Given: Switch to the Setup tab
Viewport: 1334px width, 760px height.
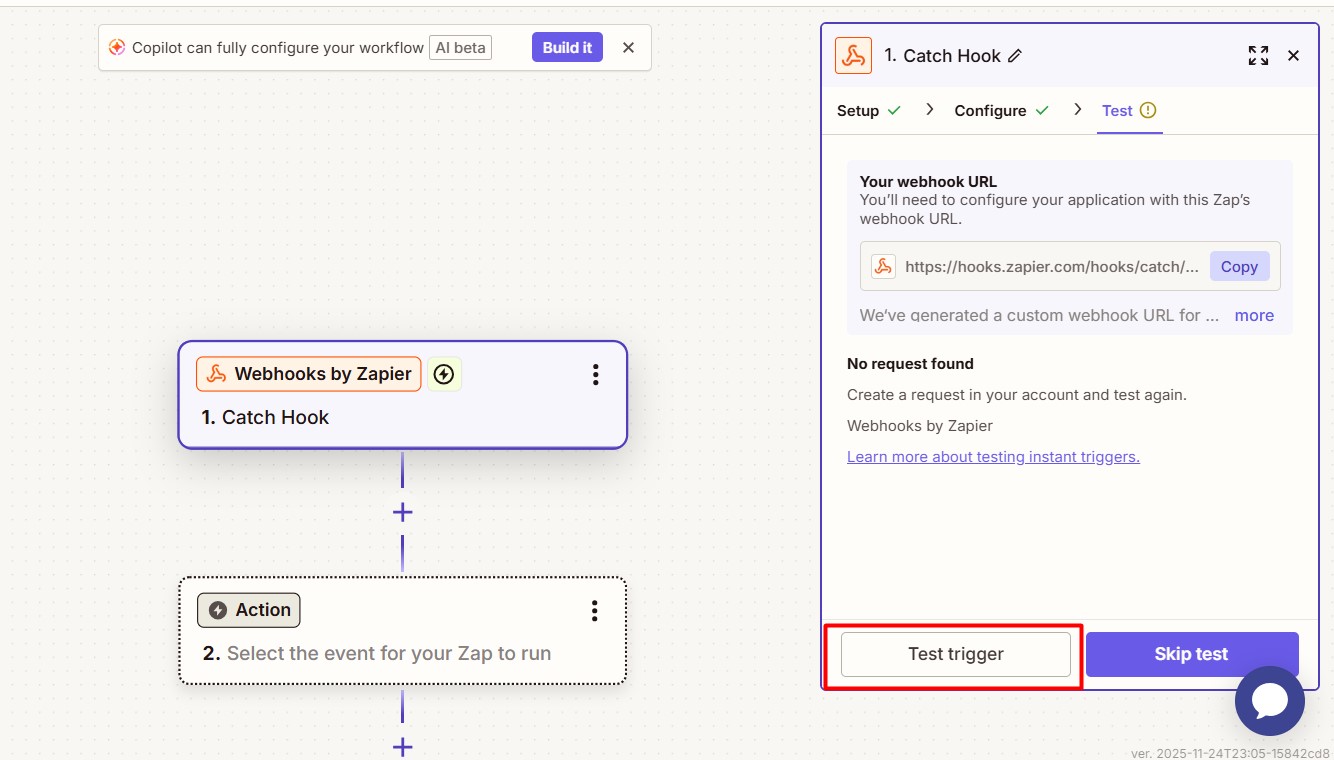Looking at the screenshot, I should (x=858, y=111).
